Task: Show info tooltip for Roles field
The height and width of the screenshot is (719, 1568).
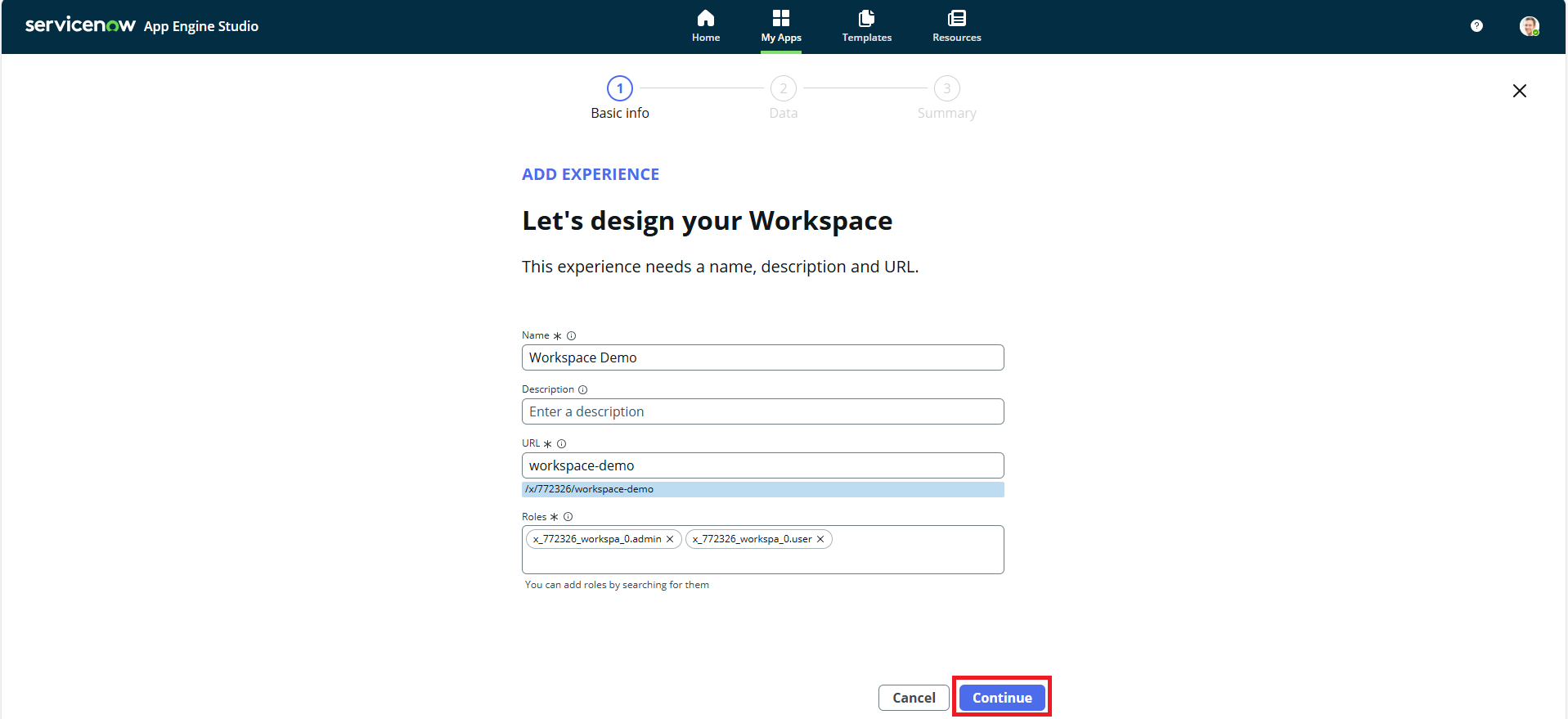Action: click(x=568, y=517)
